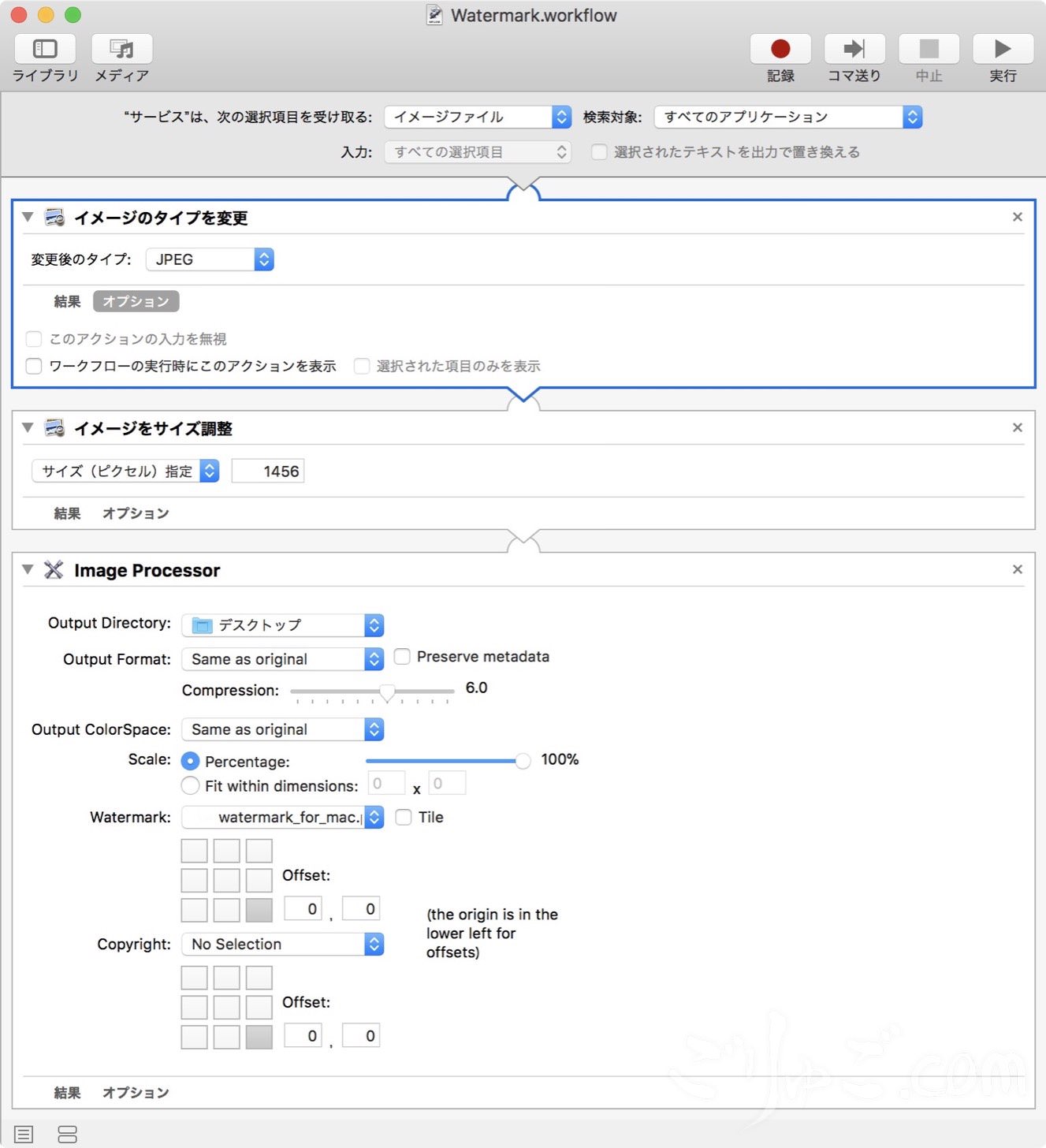Click the Library toolbar icon

45,50
